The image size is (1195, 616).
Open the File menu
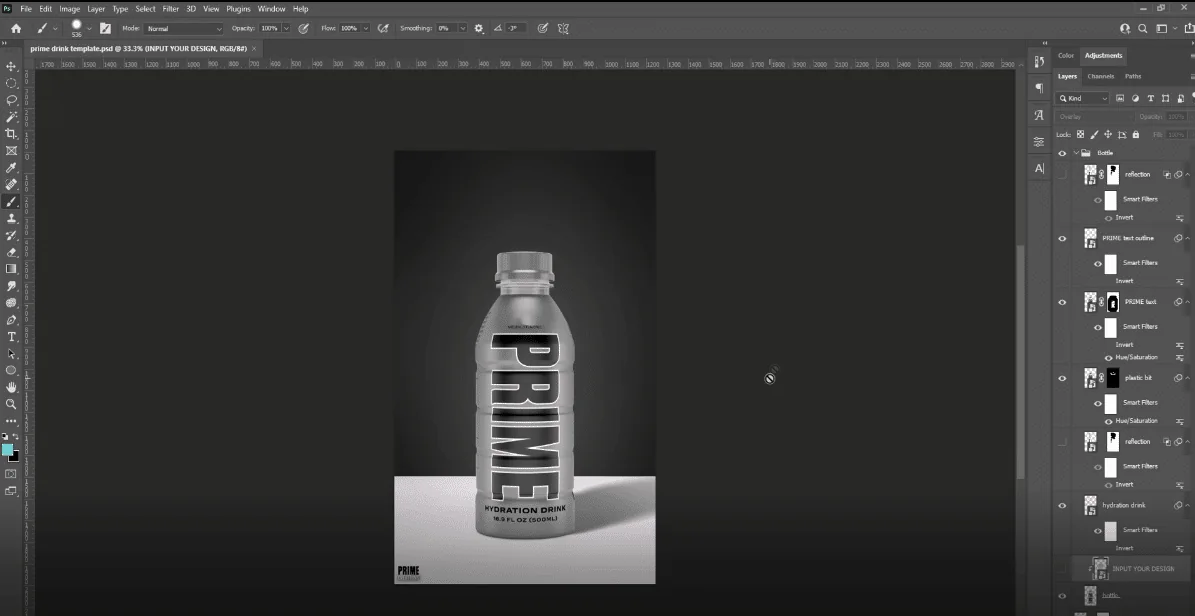tap(26, 9)
